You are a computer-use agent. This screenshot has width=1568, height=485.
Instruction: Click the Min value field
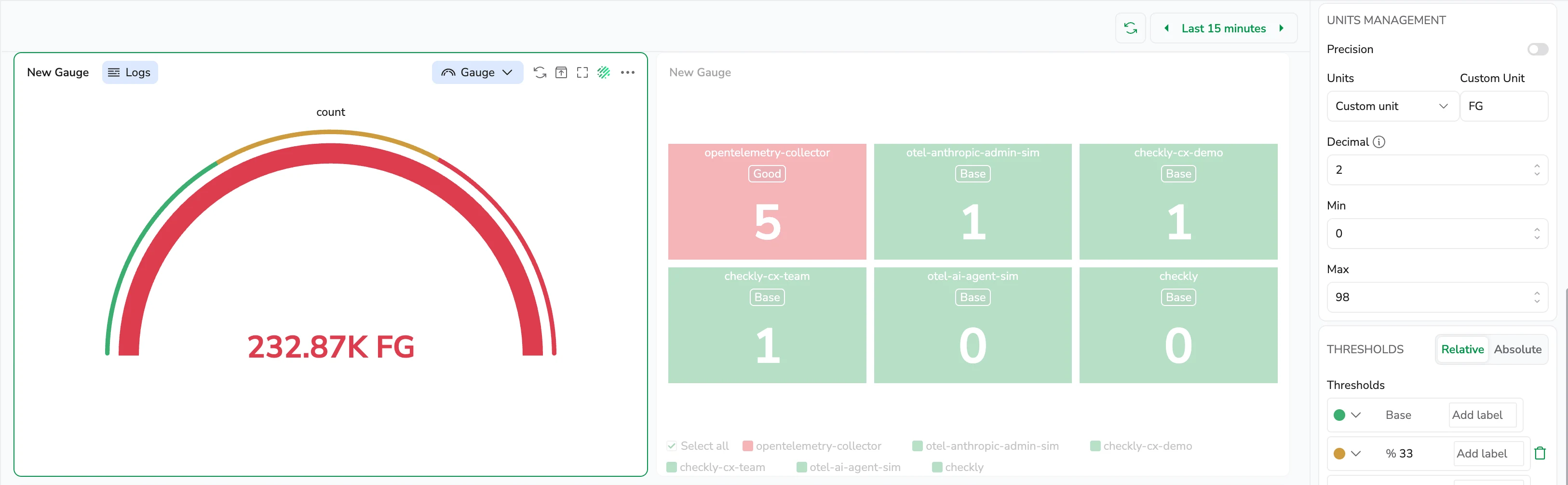(1437, 234)
